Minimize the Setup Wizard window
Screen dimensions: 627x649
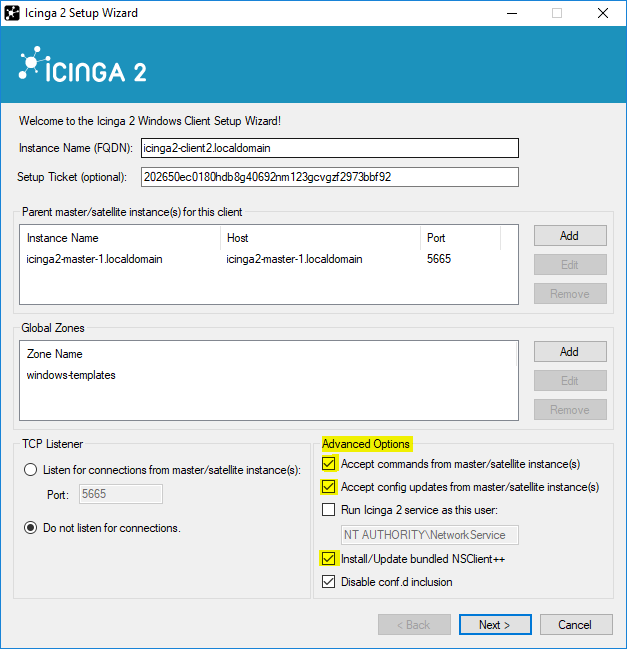coord(512,13)
